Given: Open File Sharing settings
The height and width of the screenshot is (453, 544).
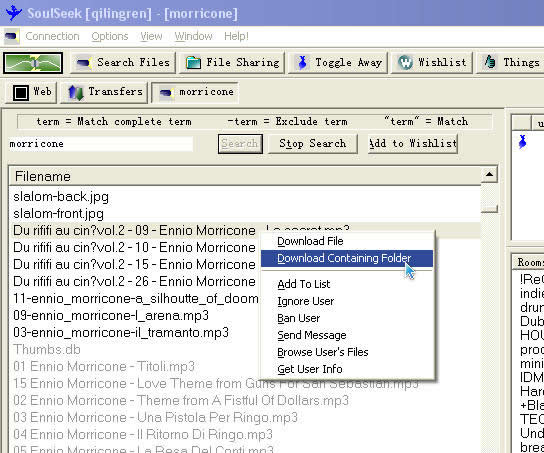Looking at the screenshot, I should [232, 63].
